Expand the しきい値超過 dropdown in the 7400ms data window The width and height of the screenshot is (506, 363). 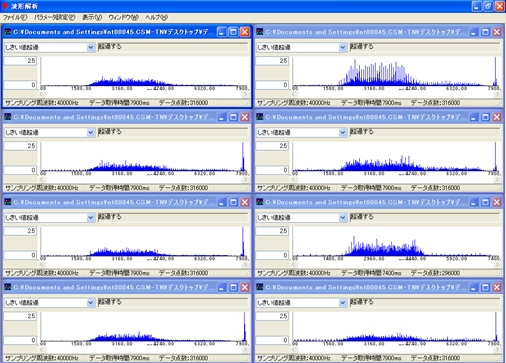pyautogui.click(x=342, y=218)
